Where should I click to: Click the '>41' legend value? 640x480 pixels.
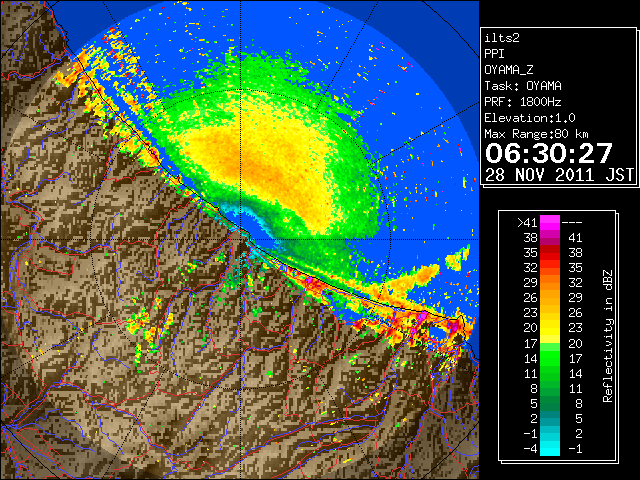pyautogui.click(x=527, y=222)
